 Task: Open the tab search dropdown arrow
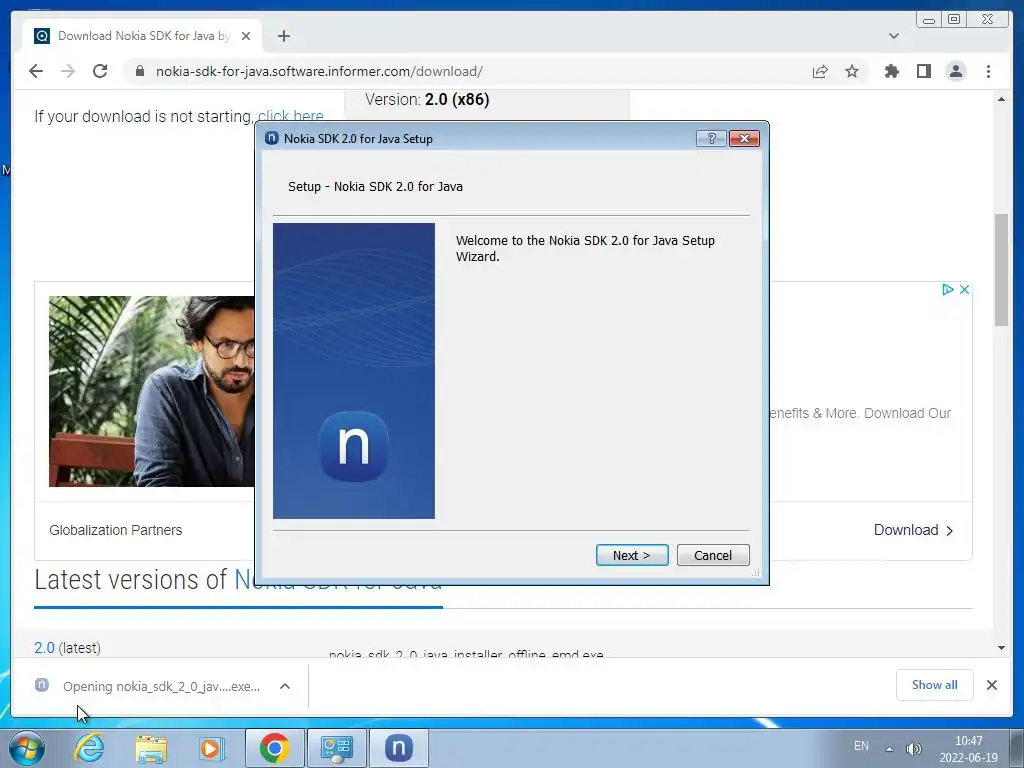pyautogui.click(x=894, y=36)
